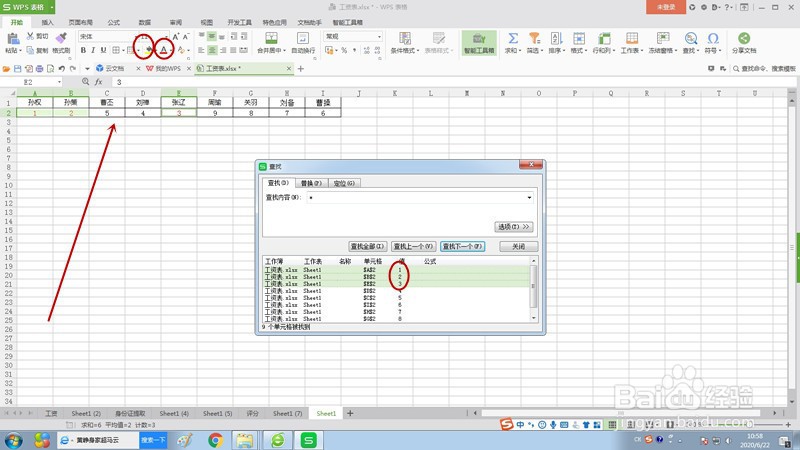Open Google Chrome from taskbar
Screen dimensions: 800x450
point(215,440)
